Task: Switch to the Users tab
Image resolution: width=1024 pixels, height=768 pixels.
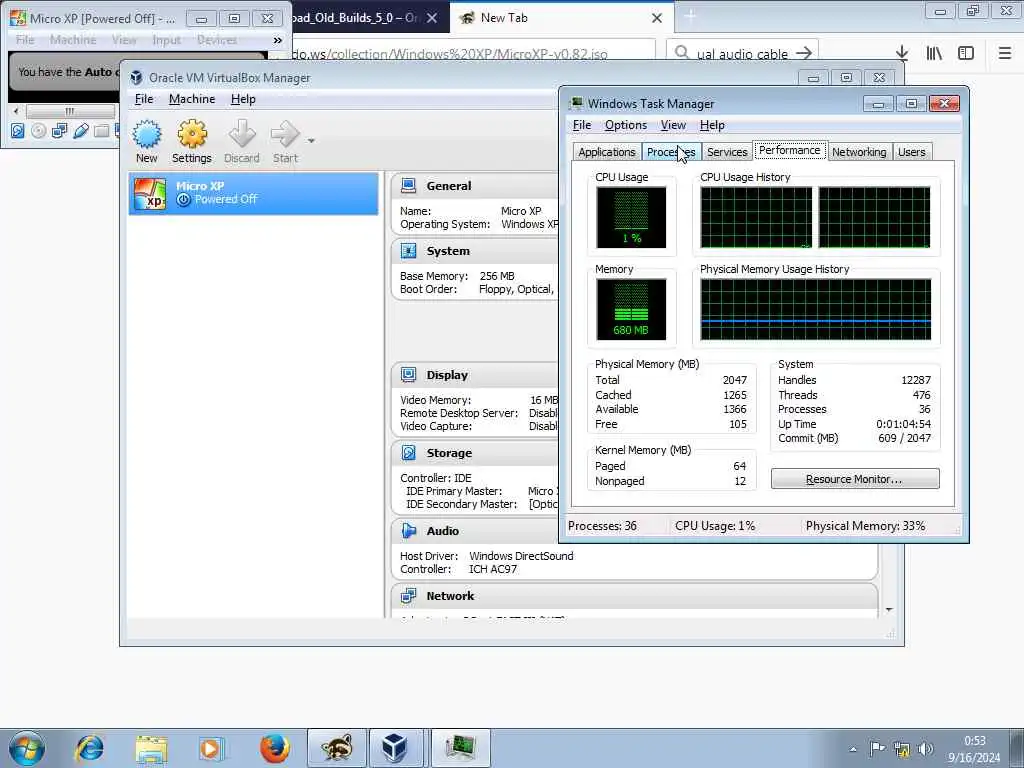Action: 912,152
